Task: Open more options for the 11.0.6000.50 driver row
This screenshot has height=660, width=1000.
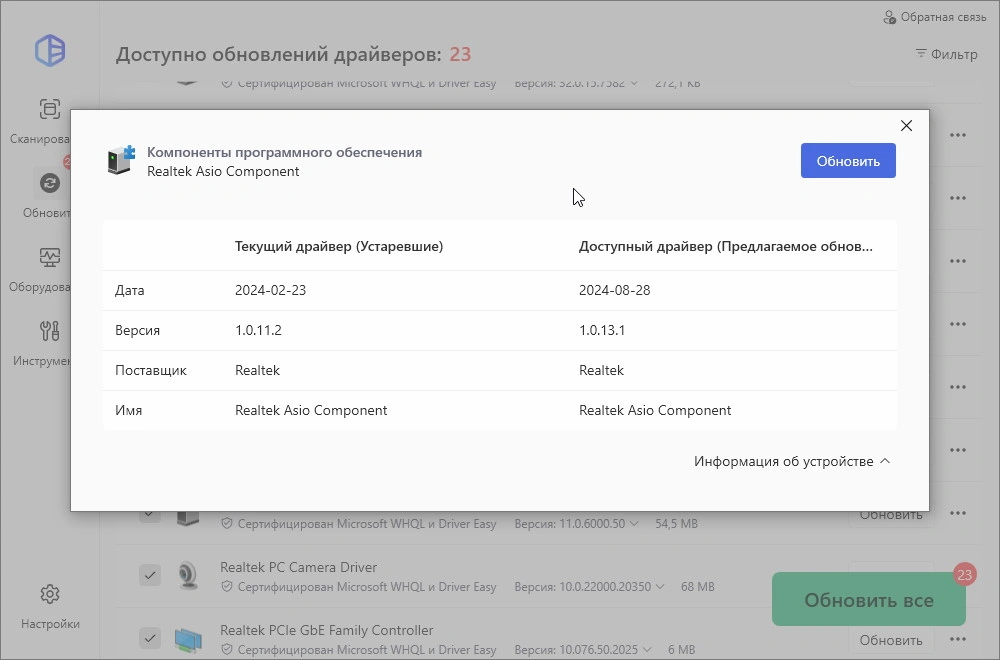Action: point(958,513)
